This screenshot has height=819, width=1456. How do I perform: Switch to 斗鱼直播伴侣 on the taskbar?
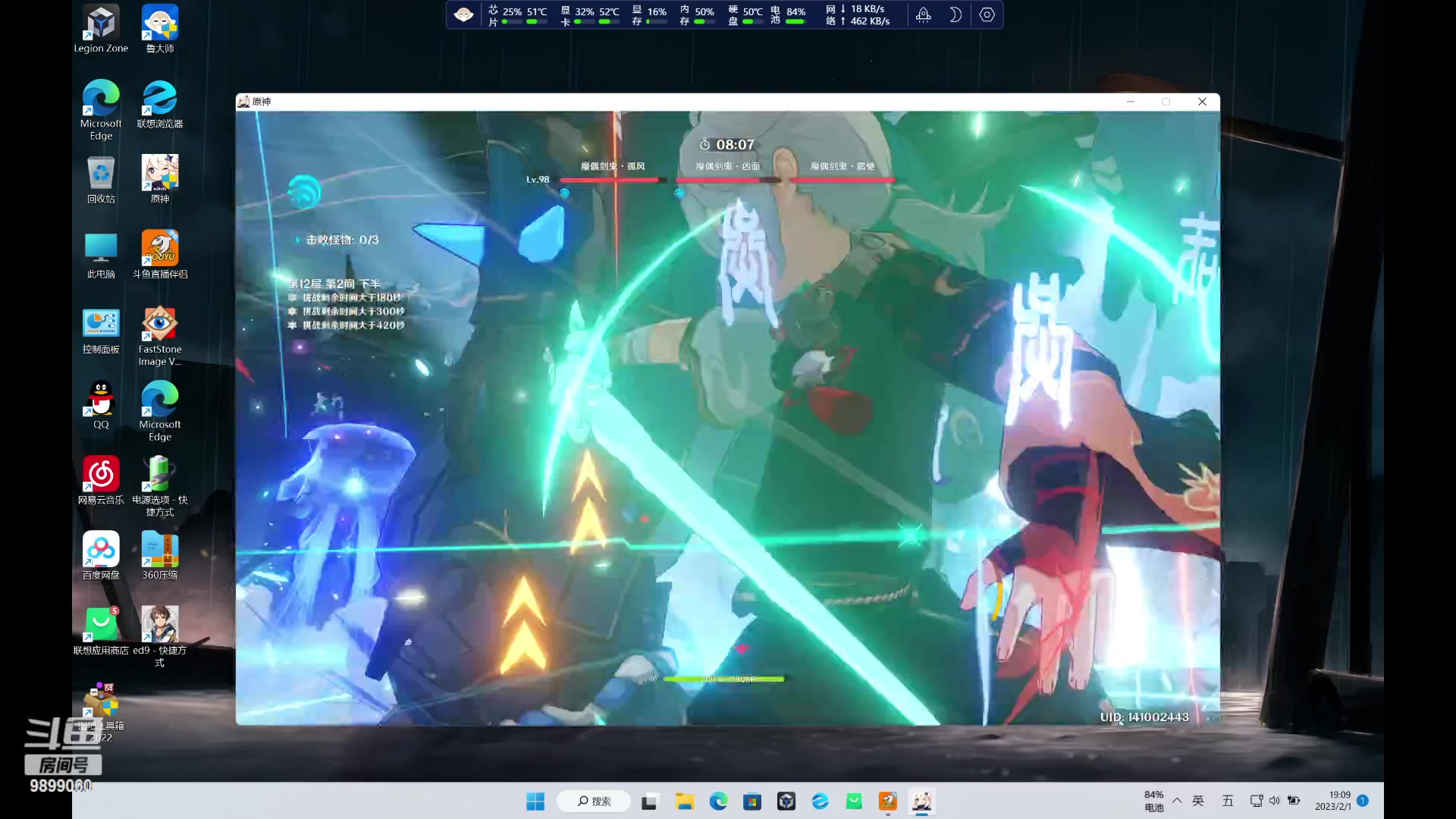(x=888, y=801)
